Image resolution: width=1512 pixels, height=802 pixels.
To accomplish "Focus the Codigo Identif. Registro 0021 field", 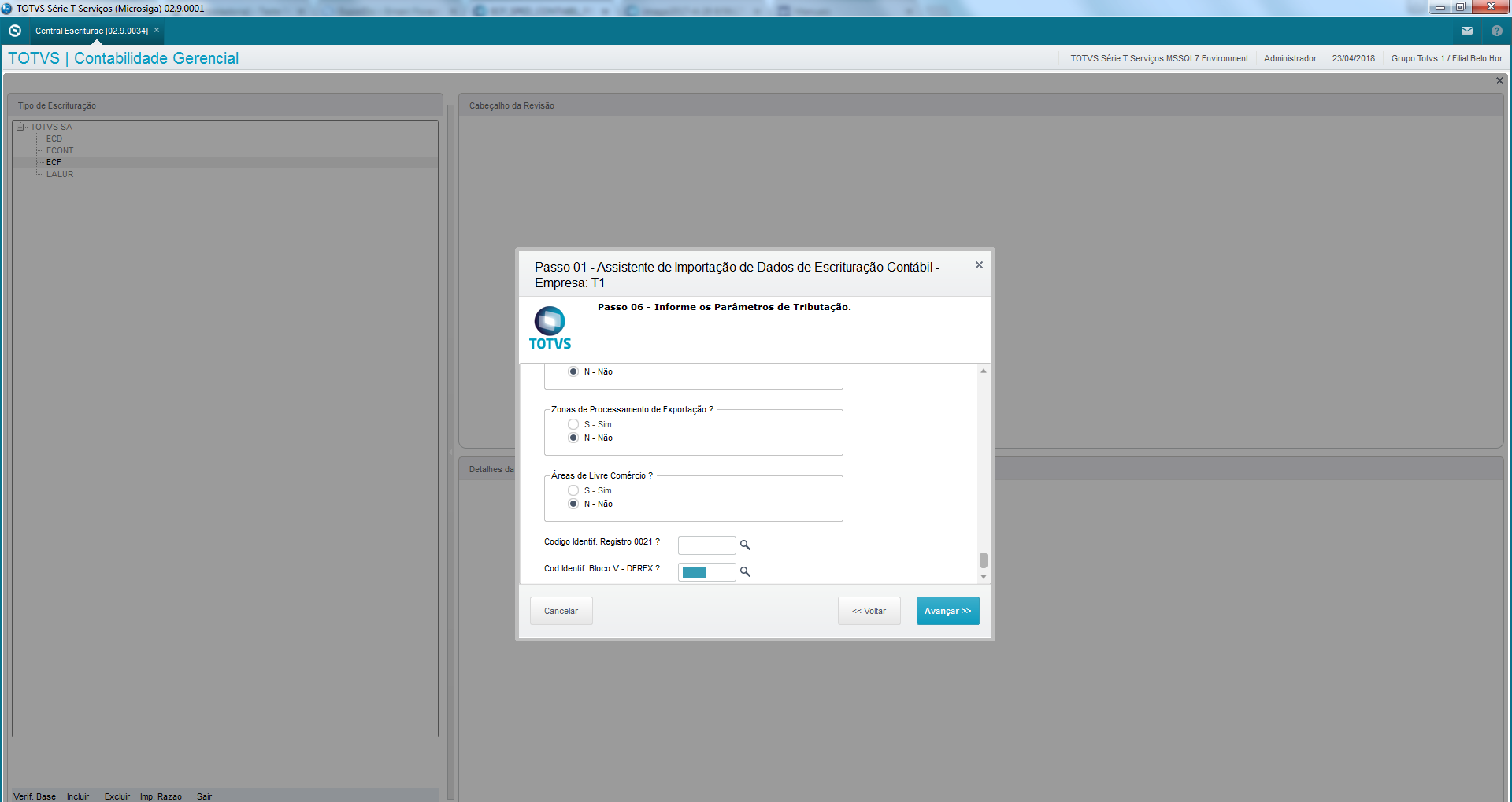I will coord(706,545).
